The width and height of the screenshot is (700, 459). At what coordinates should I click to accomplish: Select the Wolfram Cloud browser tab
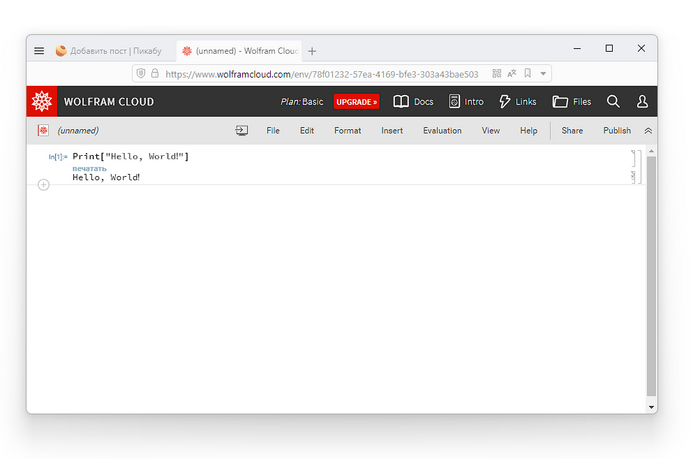point(239,51)
